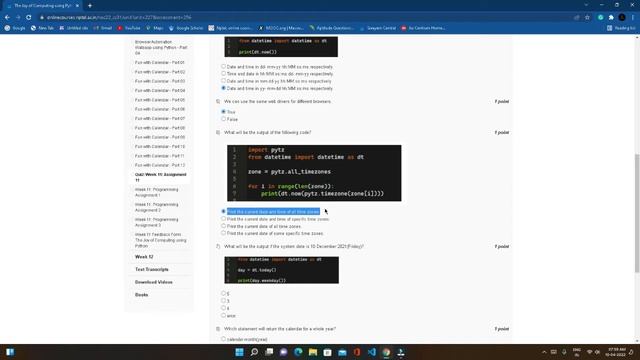Open Office app from taskbar

click(x=357, y=352)
